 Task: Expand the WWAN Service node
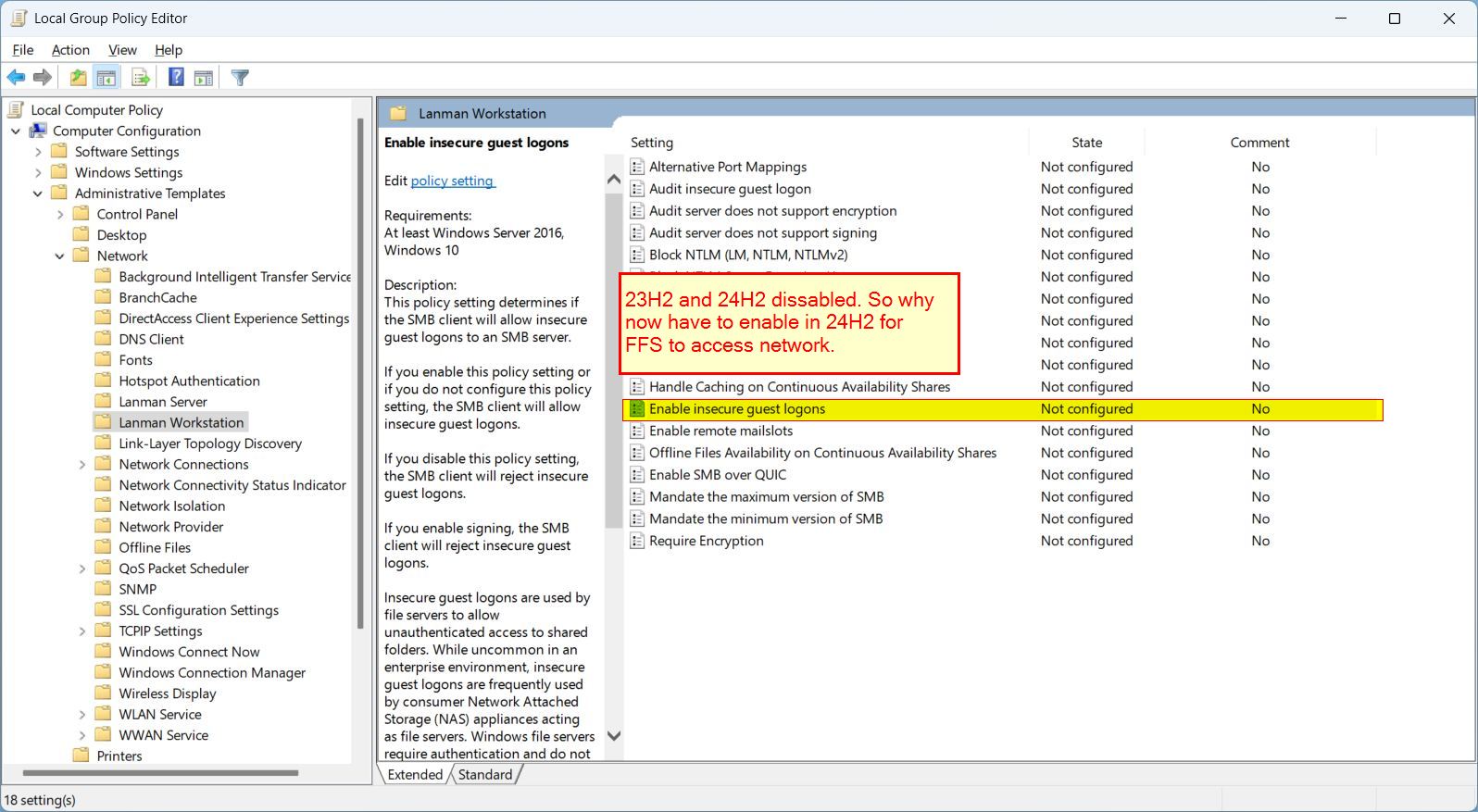82,735
